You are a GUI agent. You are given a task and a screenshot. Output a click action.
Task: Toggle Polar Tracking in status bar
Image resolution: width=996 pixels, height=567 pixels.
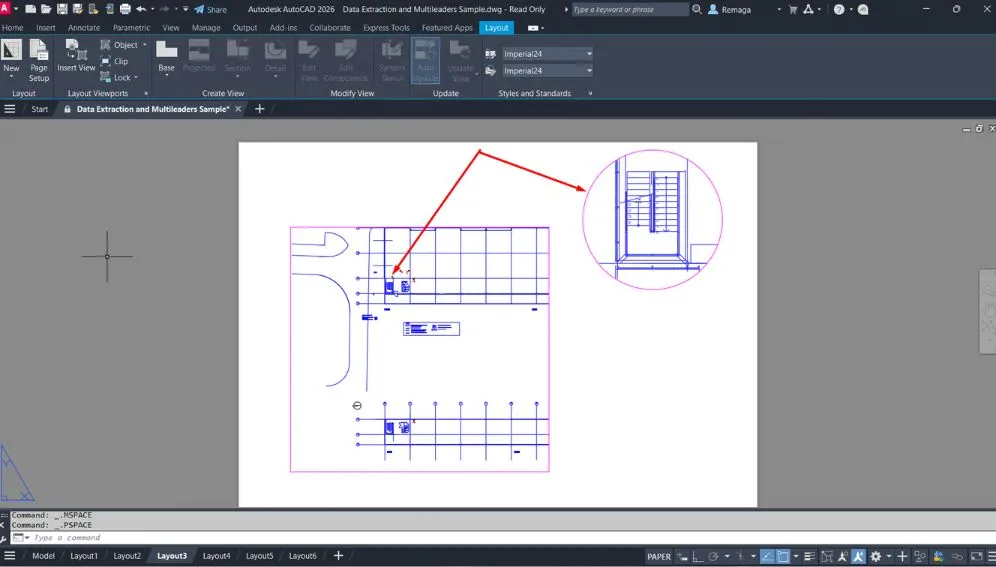(x=713, y=556)
